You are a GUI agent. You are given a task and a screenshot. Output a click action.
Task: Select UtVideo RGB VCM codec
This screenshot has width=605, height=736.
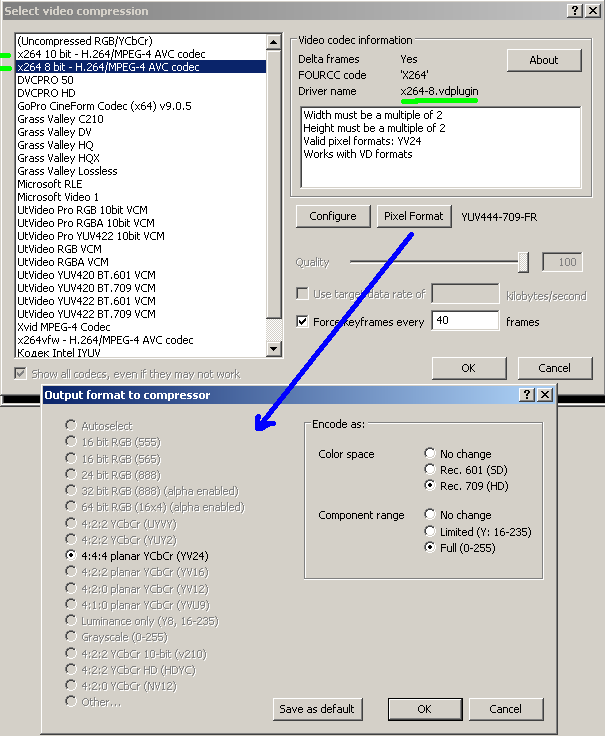point(141,249)
